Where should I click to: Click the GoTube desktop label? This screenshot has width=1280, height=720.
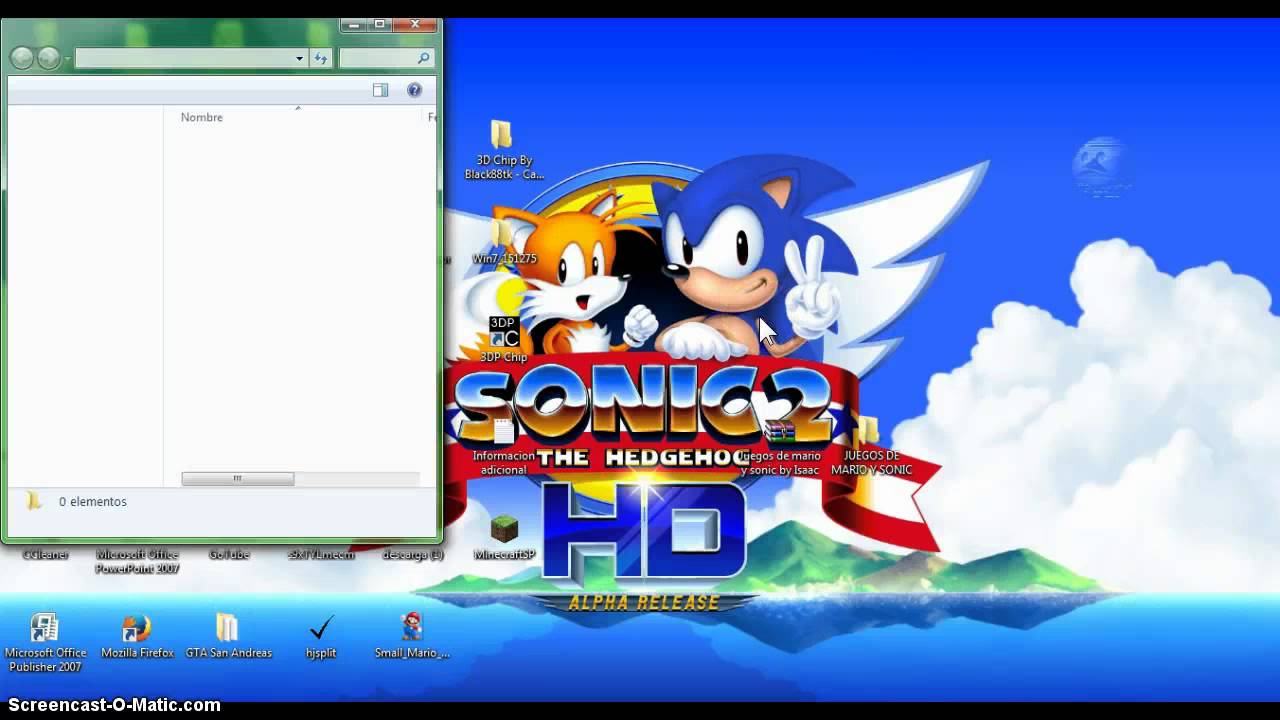[x=229, y=554]
